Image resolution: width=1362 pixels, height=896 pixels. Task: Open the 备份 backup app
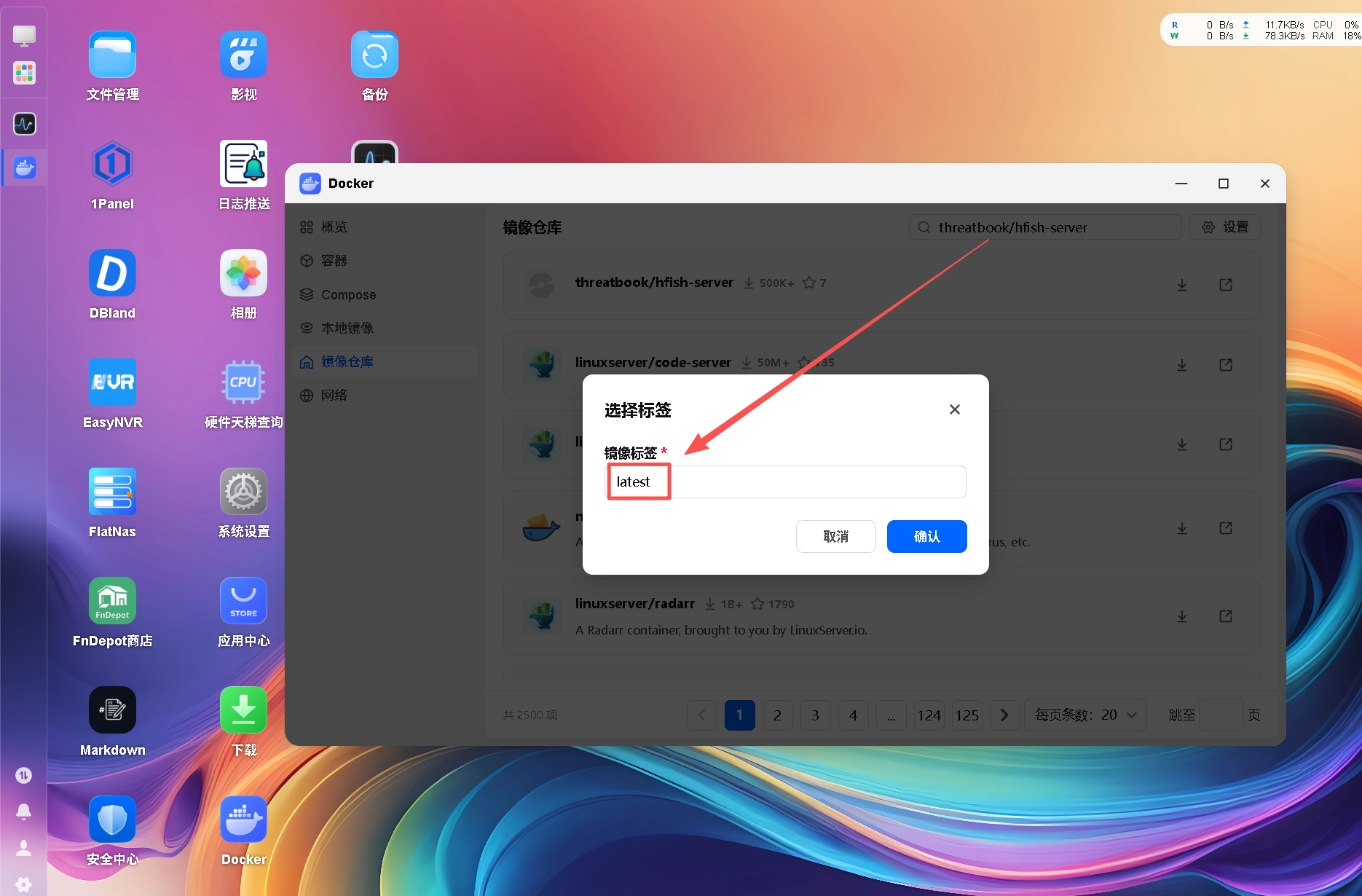[374, 55]
